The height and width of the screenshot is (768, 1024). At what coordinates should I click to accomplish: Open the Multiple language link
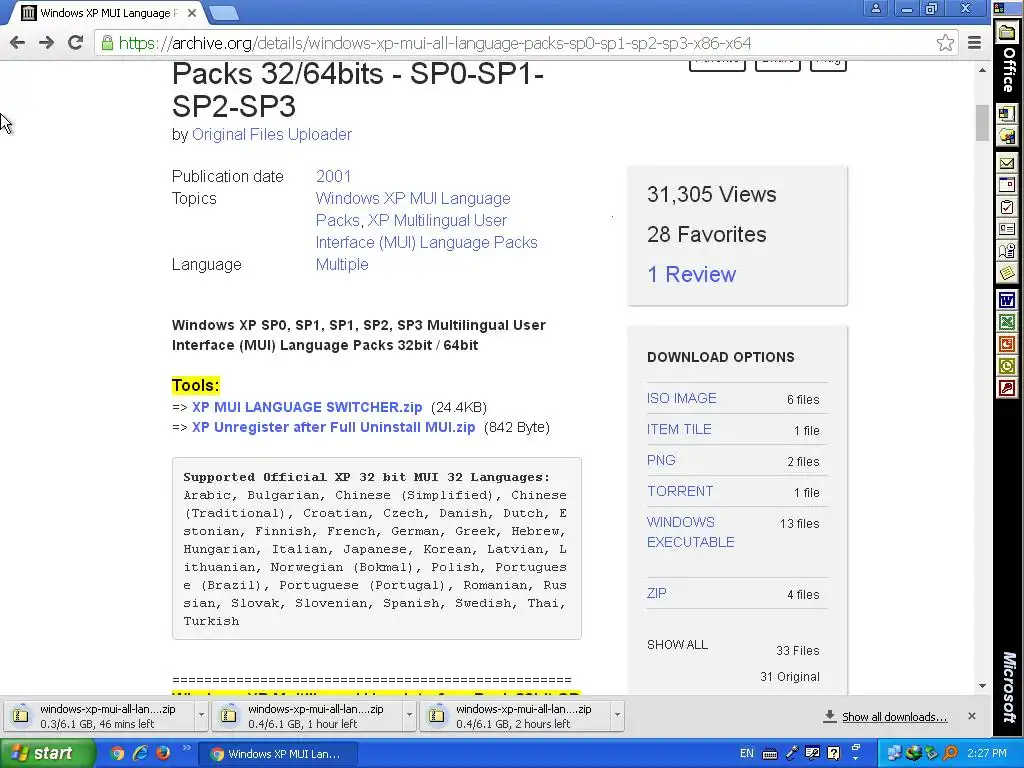[x=342, y=264]
